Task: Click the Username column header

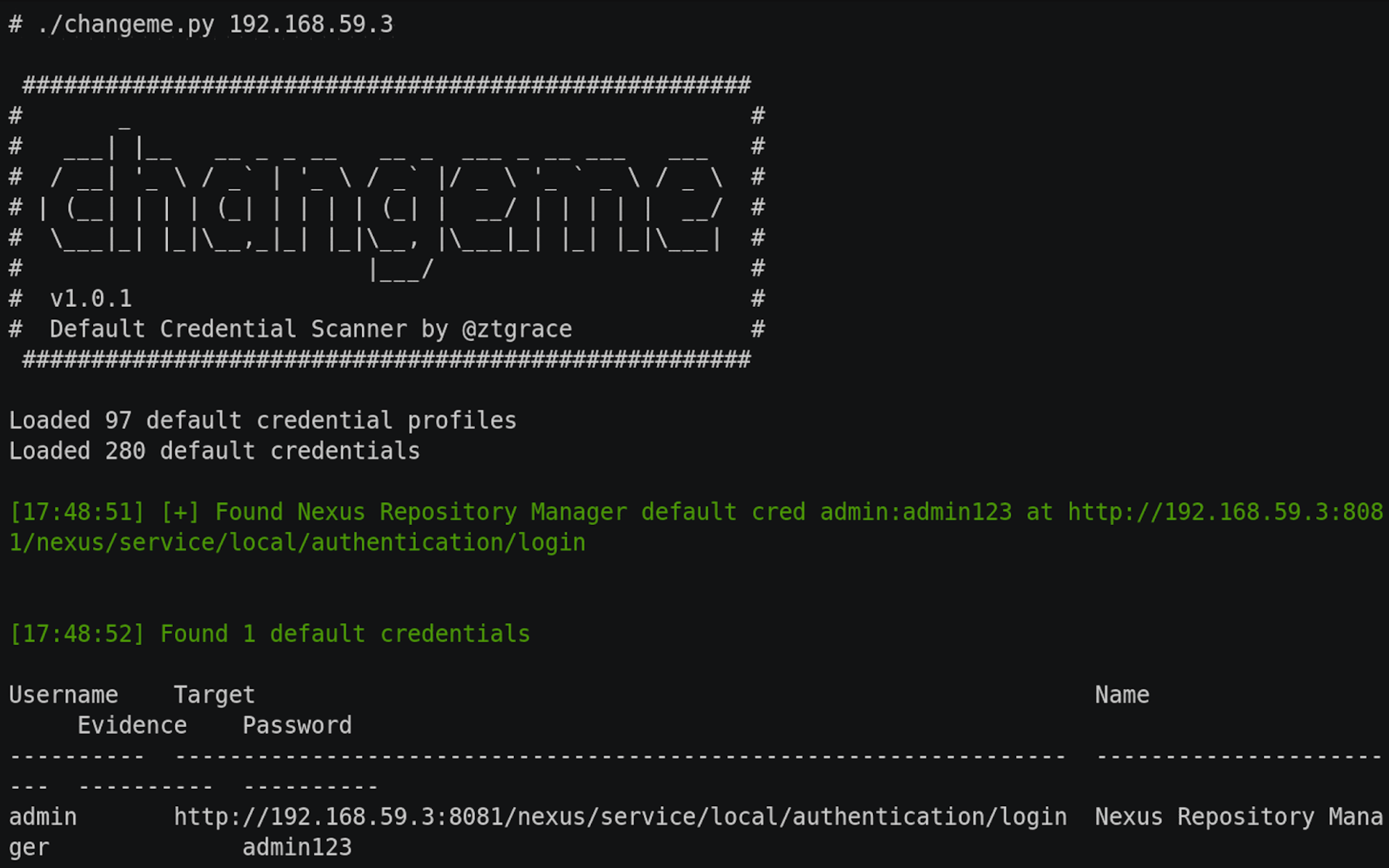Action: coord(63,695)
